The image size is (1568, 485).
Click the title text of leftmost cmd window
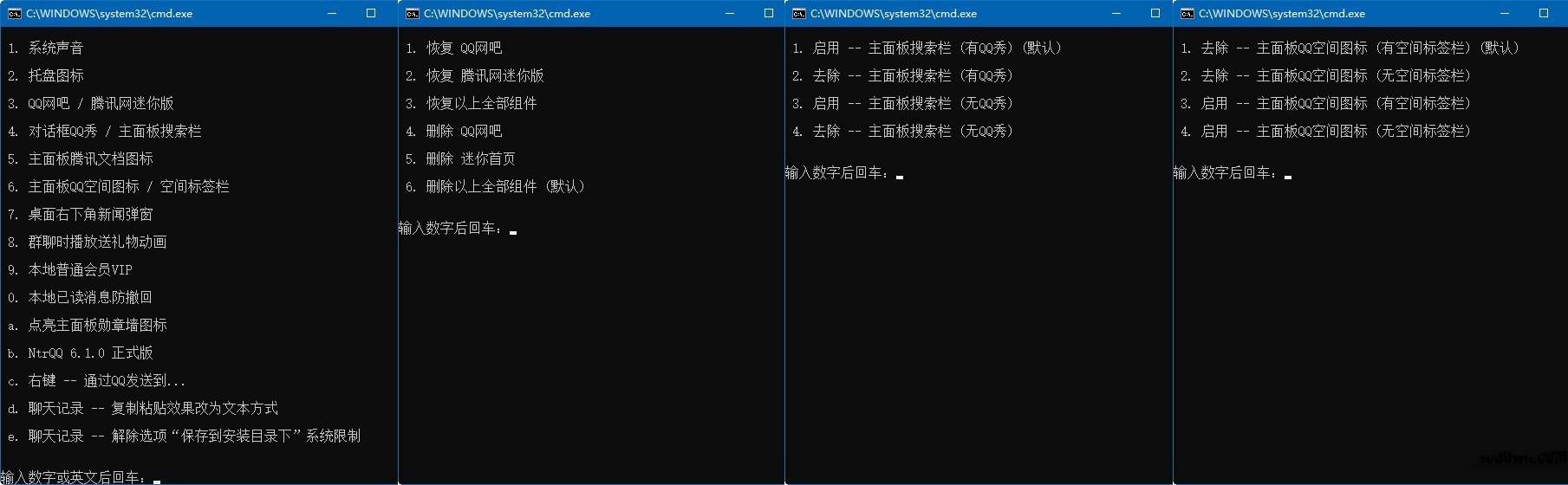109,14
